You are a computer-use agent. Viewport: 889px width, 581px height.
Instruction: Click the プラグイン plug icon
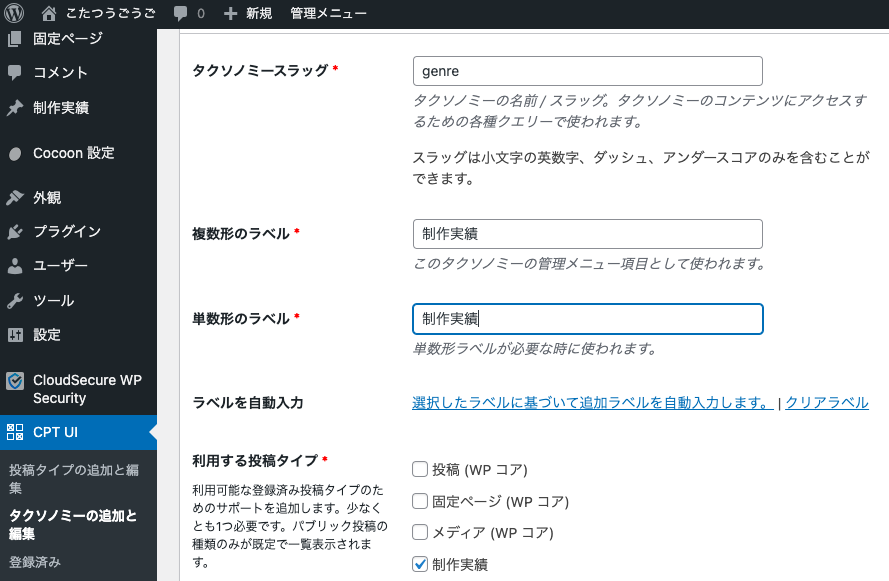(15, 232)
